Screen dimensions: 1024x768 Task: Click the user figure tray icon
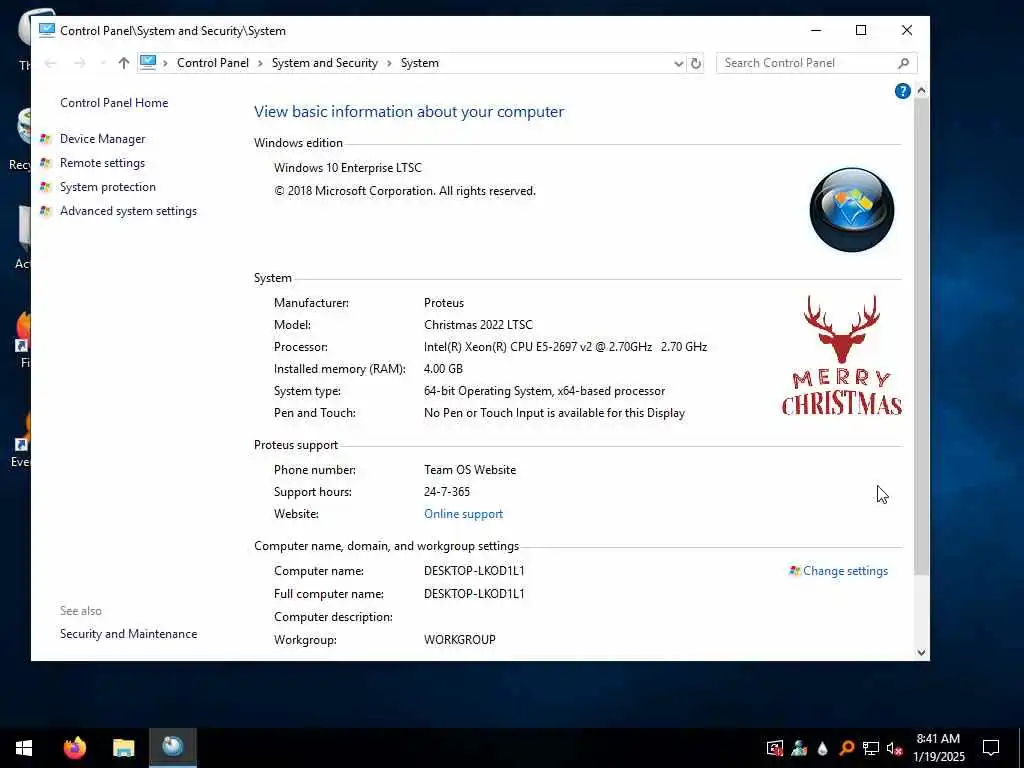click(x=799, y=748)
